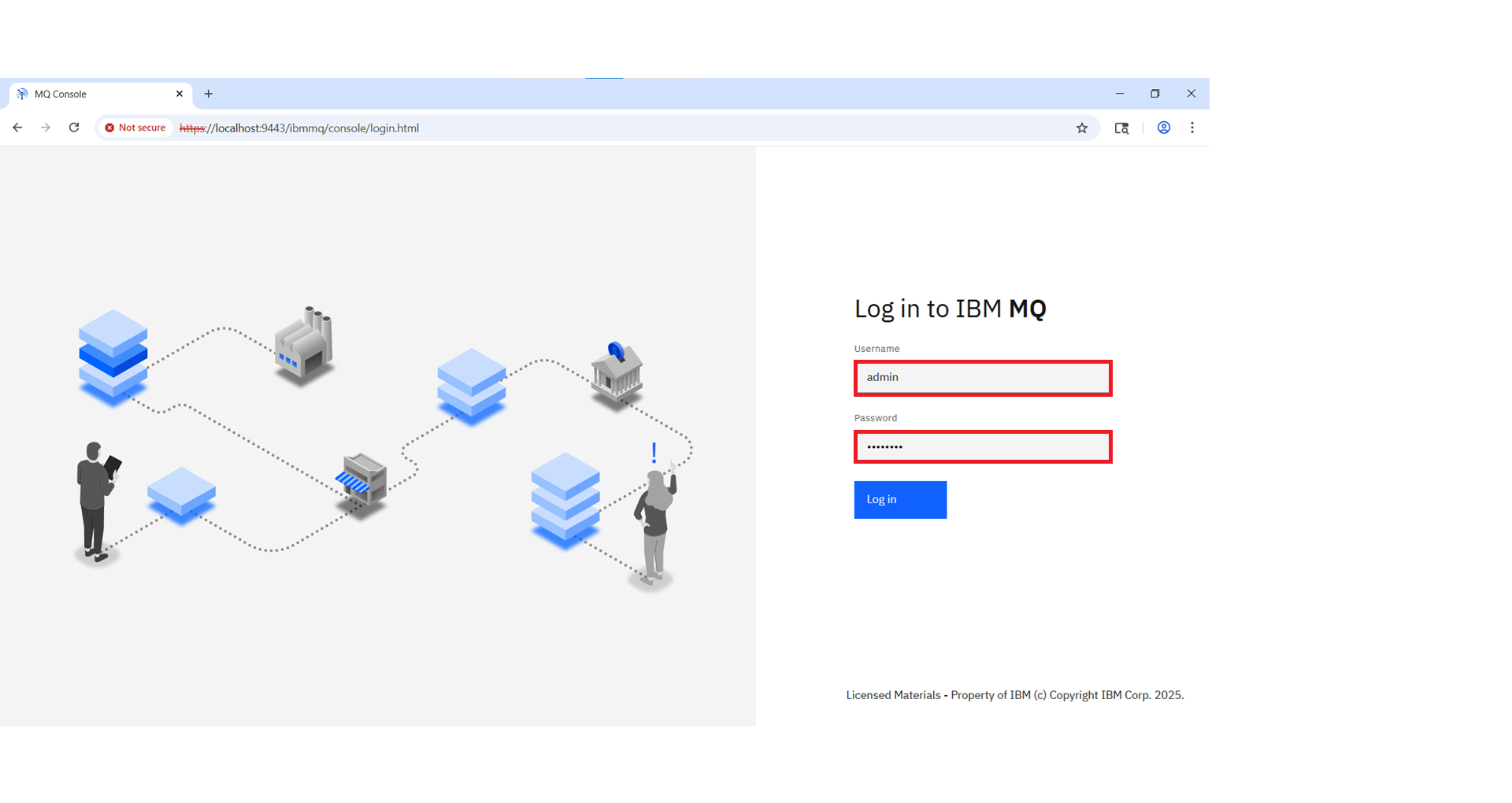Click the browser forward arrow

[x=46, y=128]
